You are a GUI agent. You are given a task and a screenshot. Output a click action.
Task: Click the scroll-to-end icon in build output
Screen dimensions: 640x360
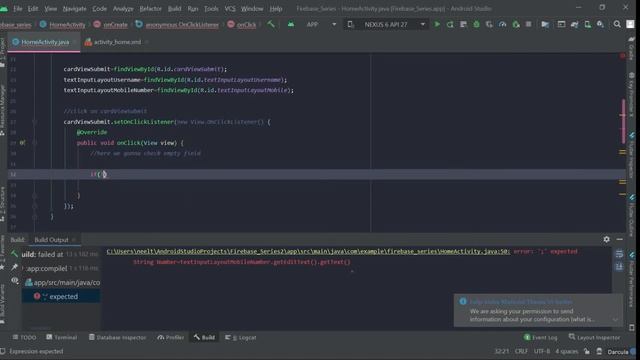coord(619,267)
